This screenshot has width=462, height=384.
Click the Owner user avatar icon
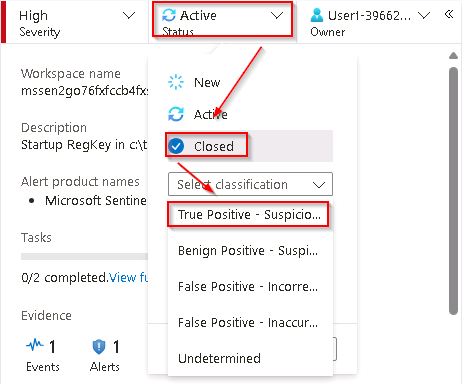317,15
